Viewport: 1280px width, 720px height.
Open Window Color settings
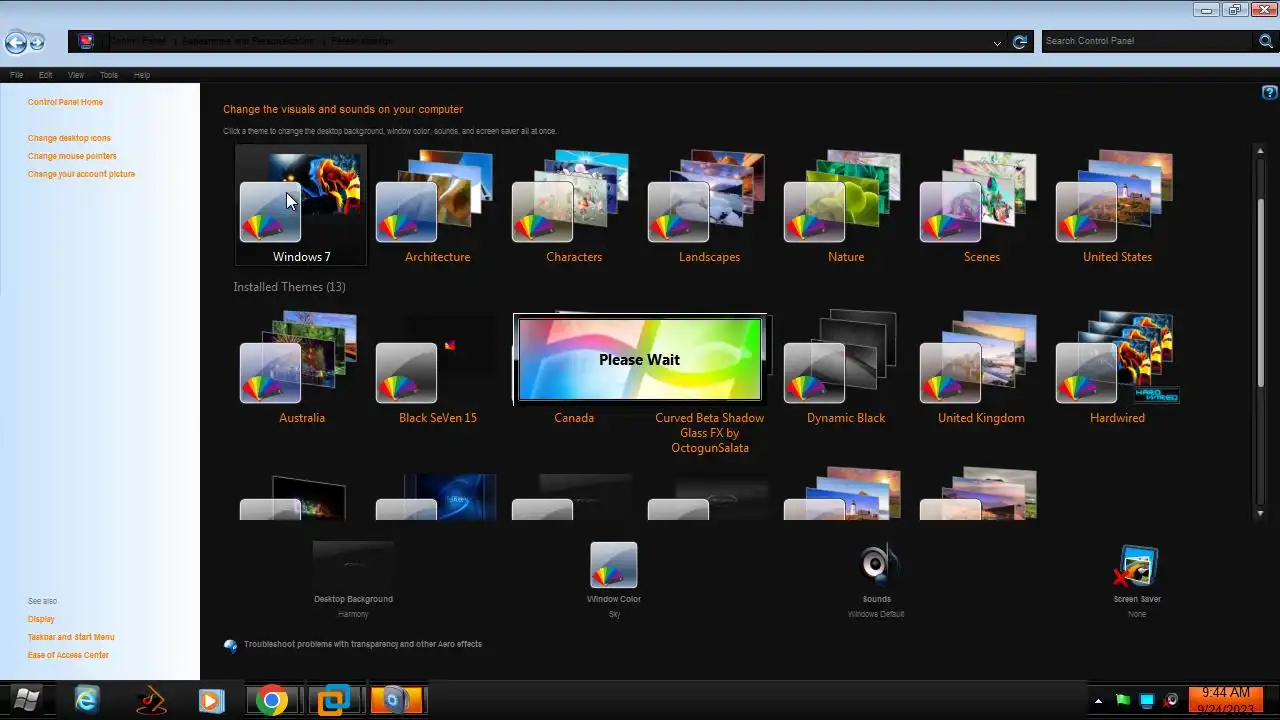pyautogui.click(x=613, y=579)
